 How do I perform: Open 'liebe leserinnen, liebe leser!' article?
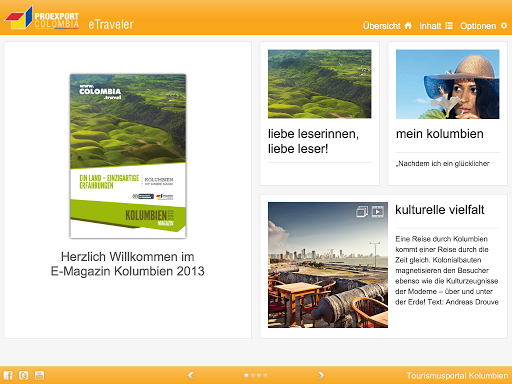(x=313, y=141)
